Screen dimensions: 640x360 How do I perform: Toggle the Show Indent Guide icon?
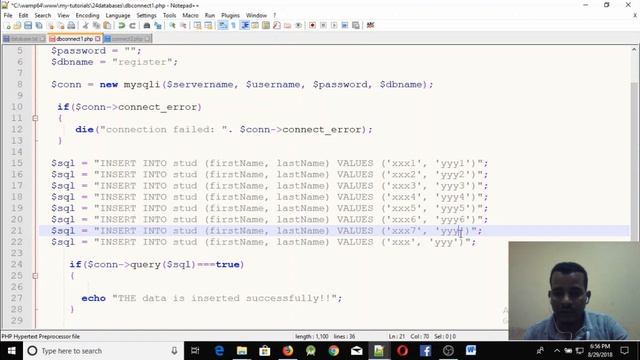pos(244,25)
